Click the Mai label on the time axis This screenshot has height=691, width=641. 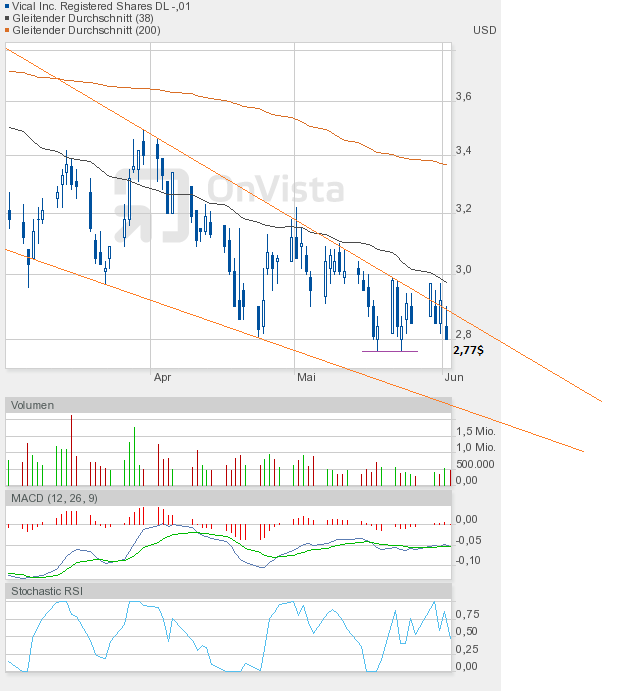pyautogui.click(x=306, y=378)
